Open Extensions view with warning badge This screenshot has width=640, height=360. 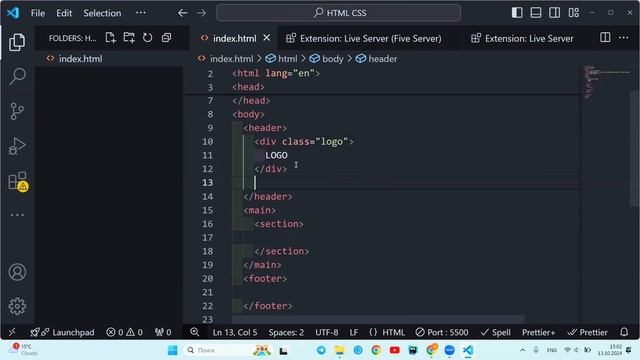17,181
